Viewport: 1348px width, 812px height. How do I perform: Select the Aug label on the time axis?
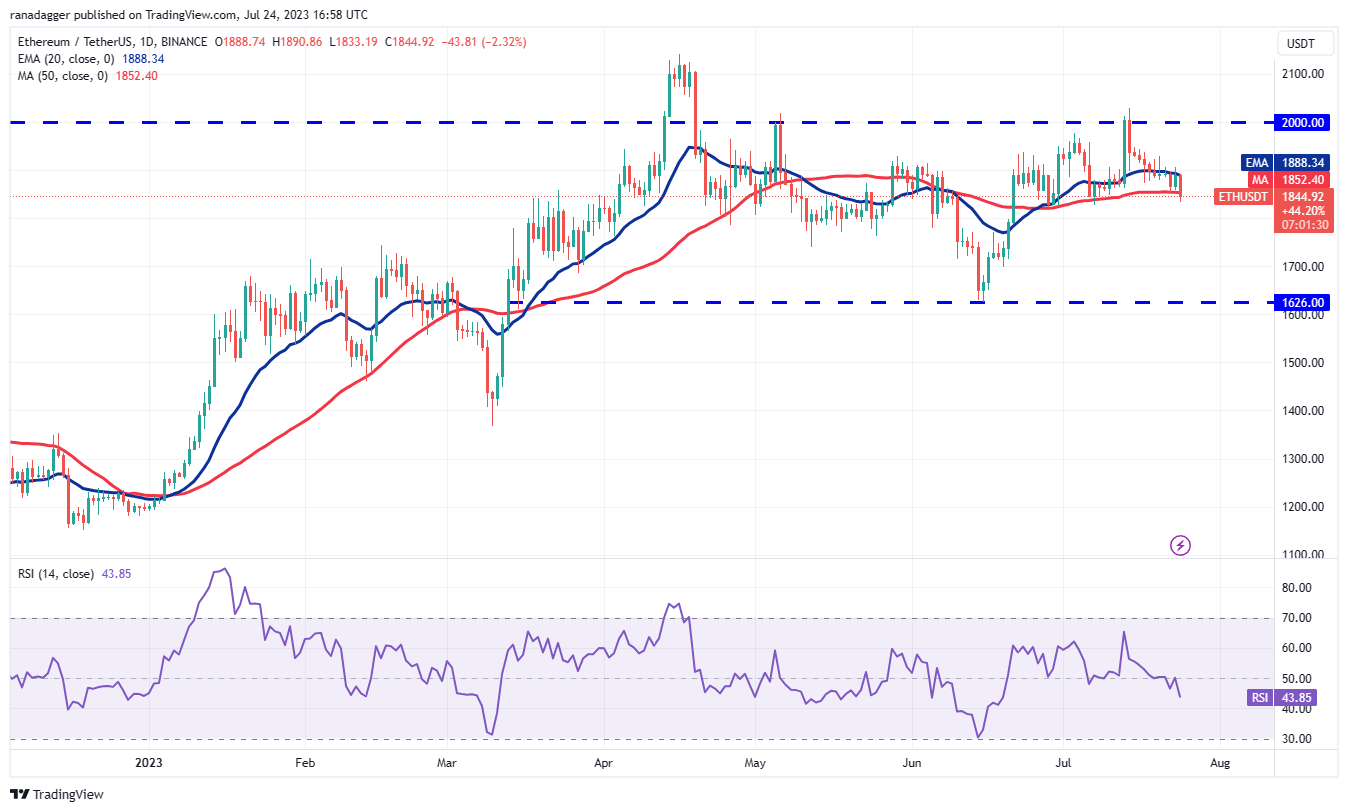click(1219, 762)
